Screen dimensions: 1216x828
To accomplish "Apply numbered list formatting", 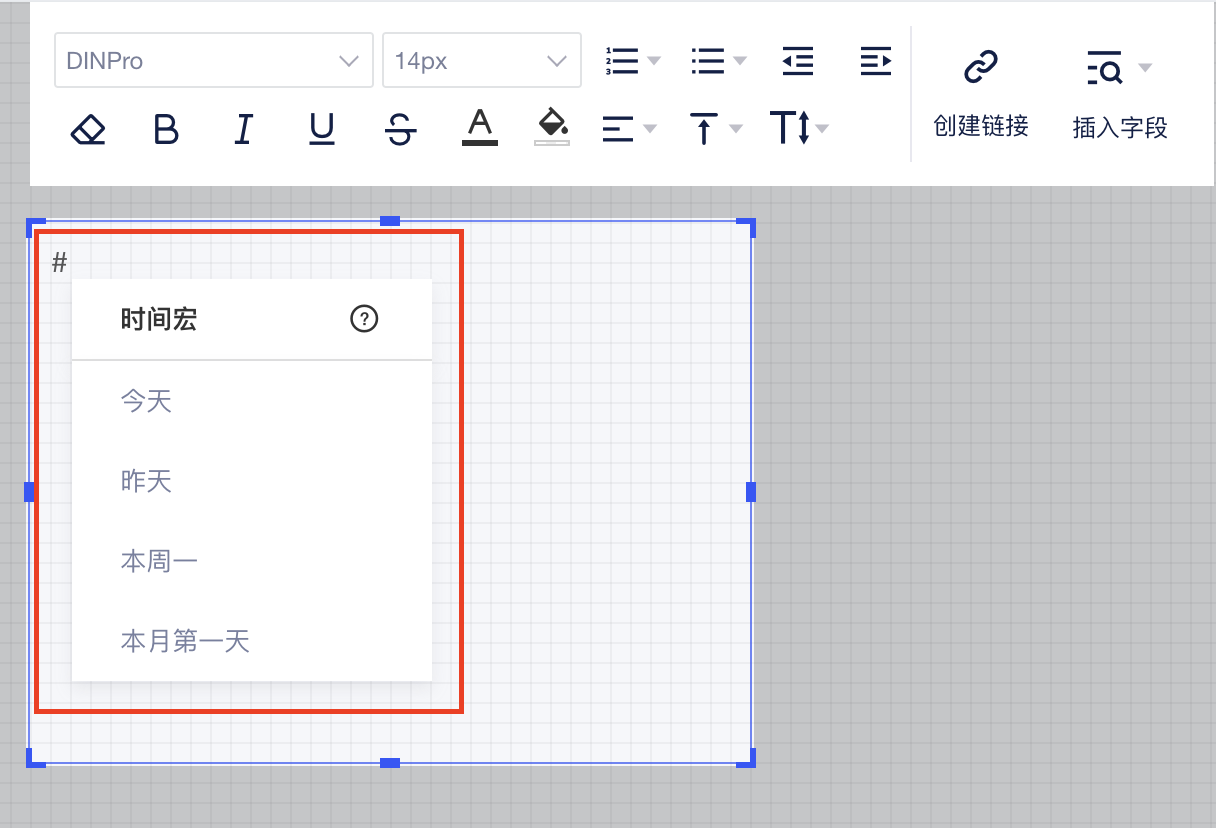I will (620, 60).
